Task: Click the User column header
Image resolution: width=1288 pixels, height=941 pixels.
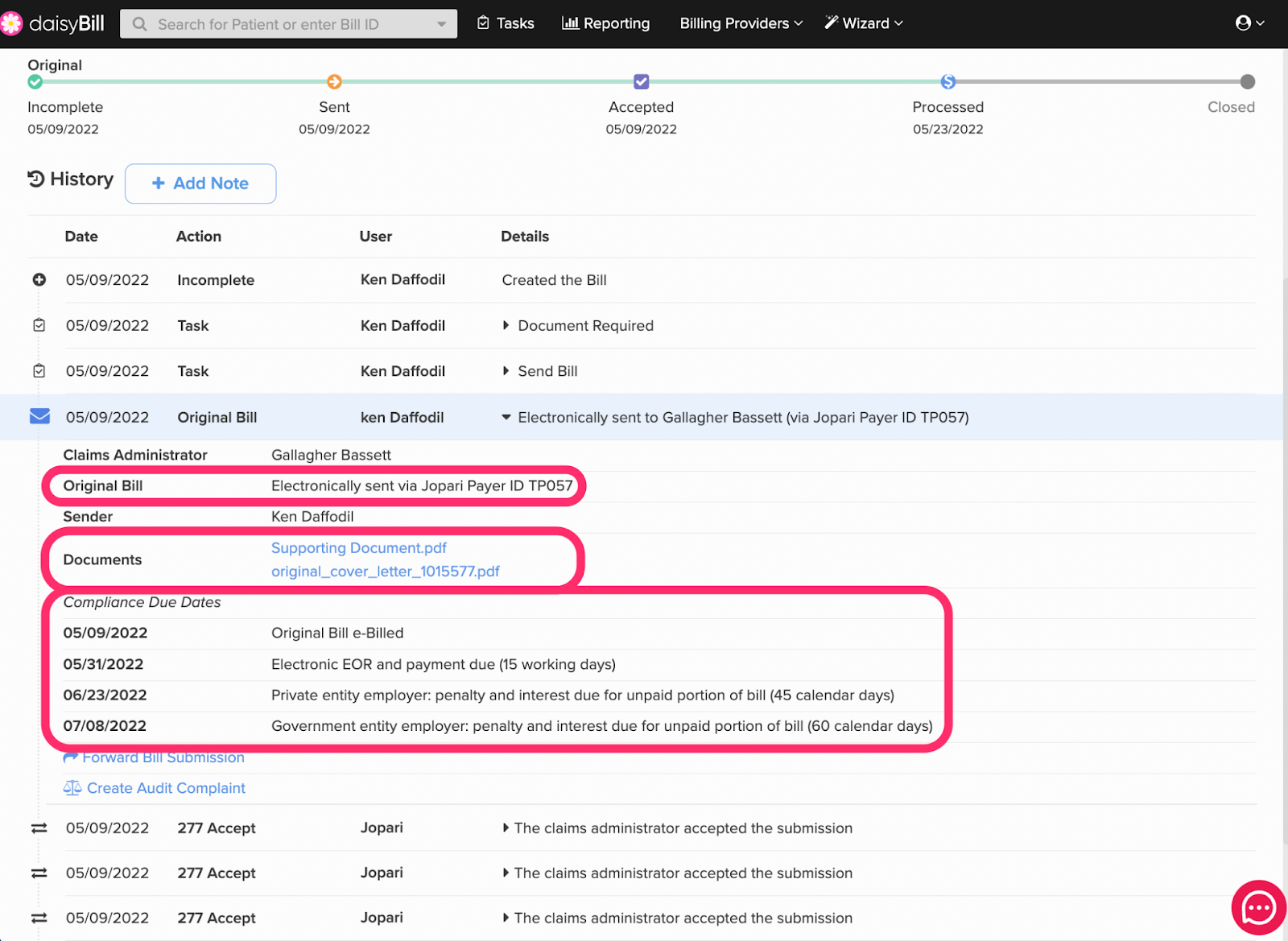Action: (376, 237)
